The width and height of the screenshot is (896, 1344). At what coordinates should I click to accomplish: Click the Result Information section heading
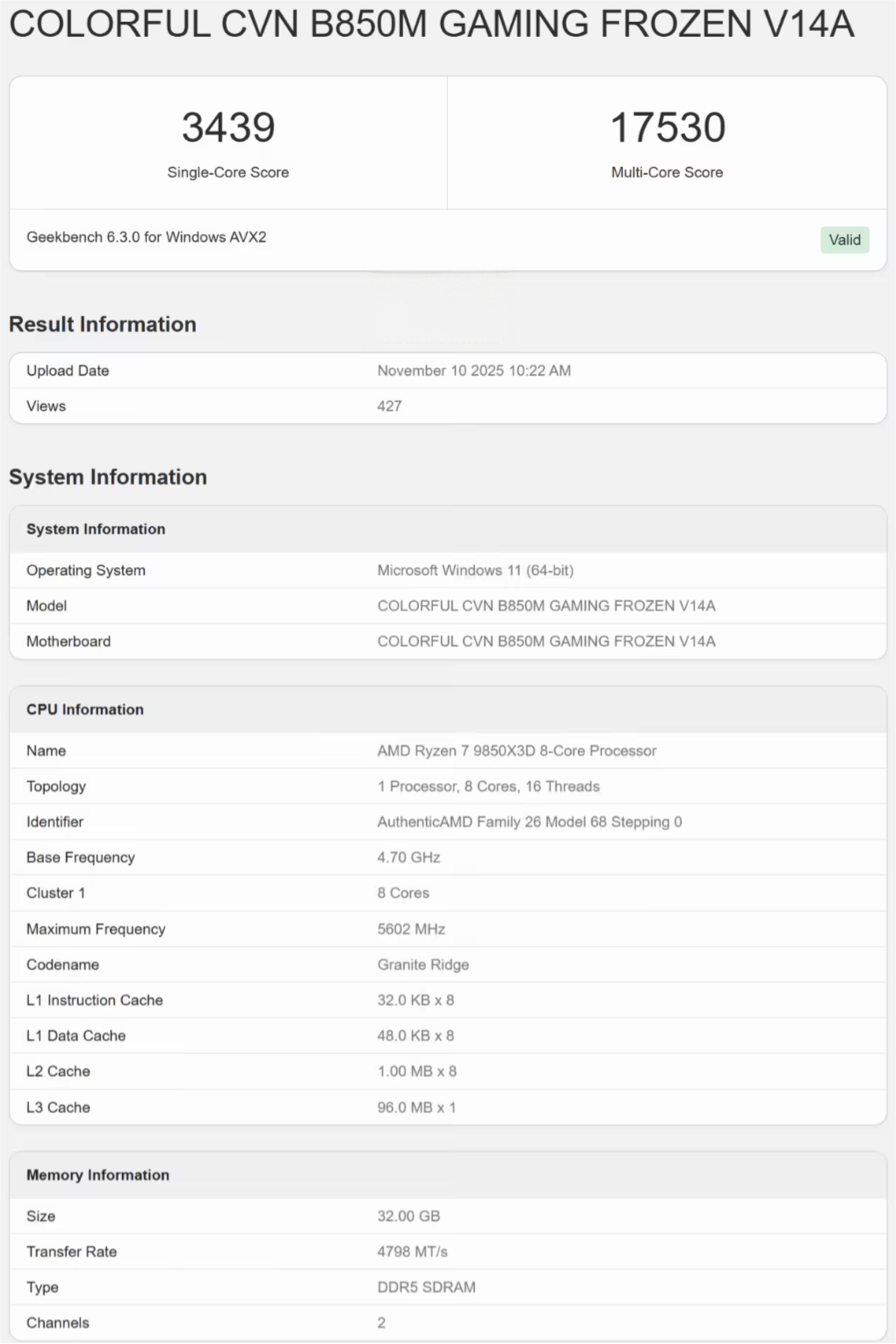[x=103, y=324]
